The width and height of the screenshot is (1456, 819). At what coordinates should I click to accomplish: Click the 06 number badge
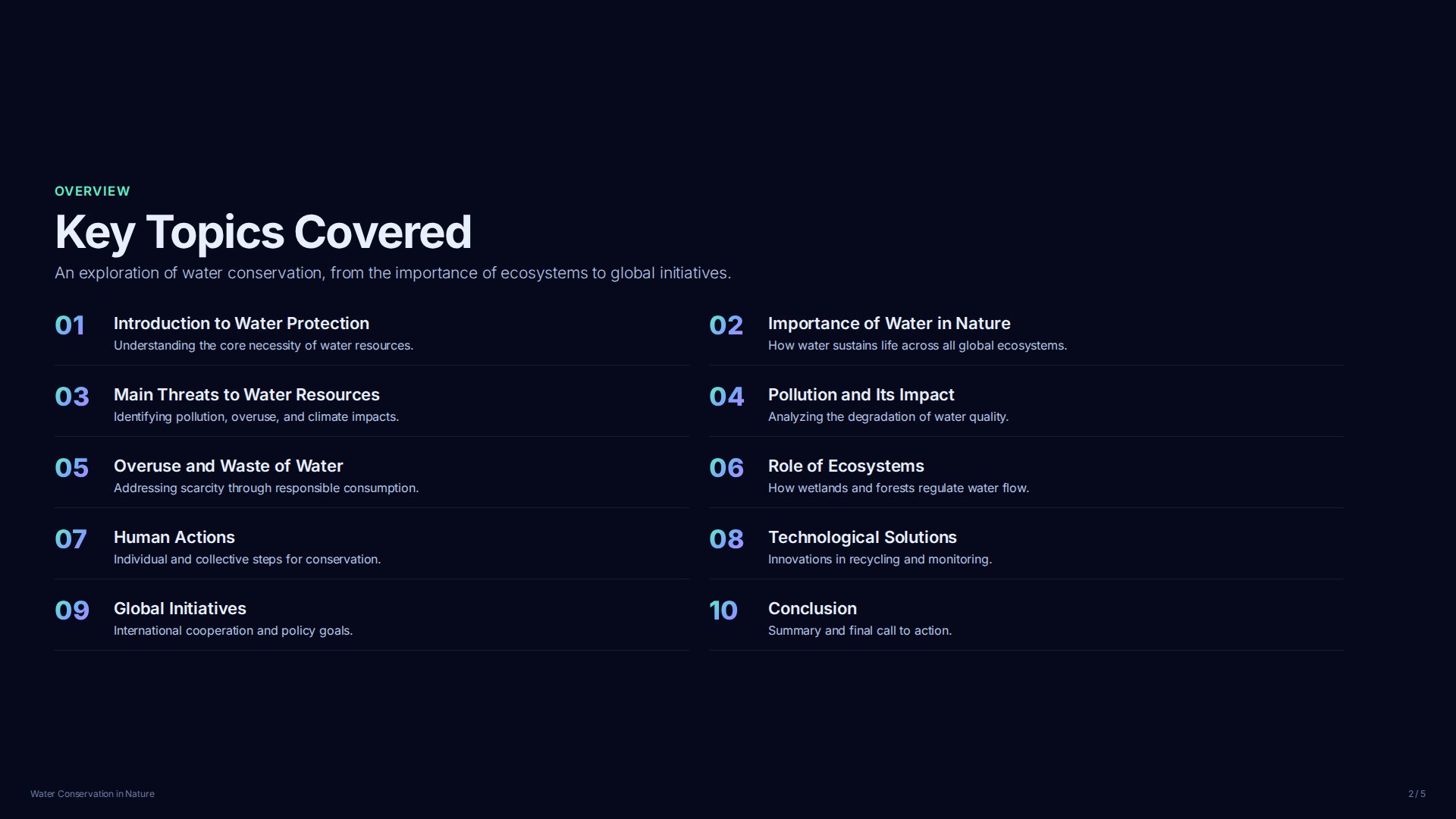(x=726, y=468)
